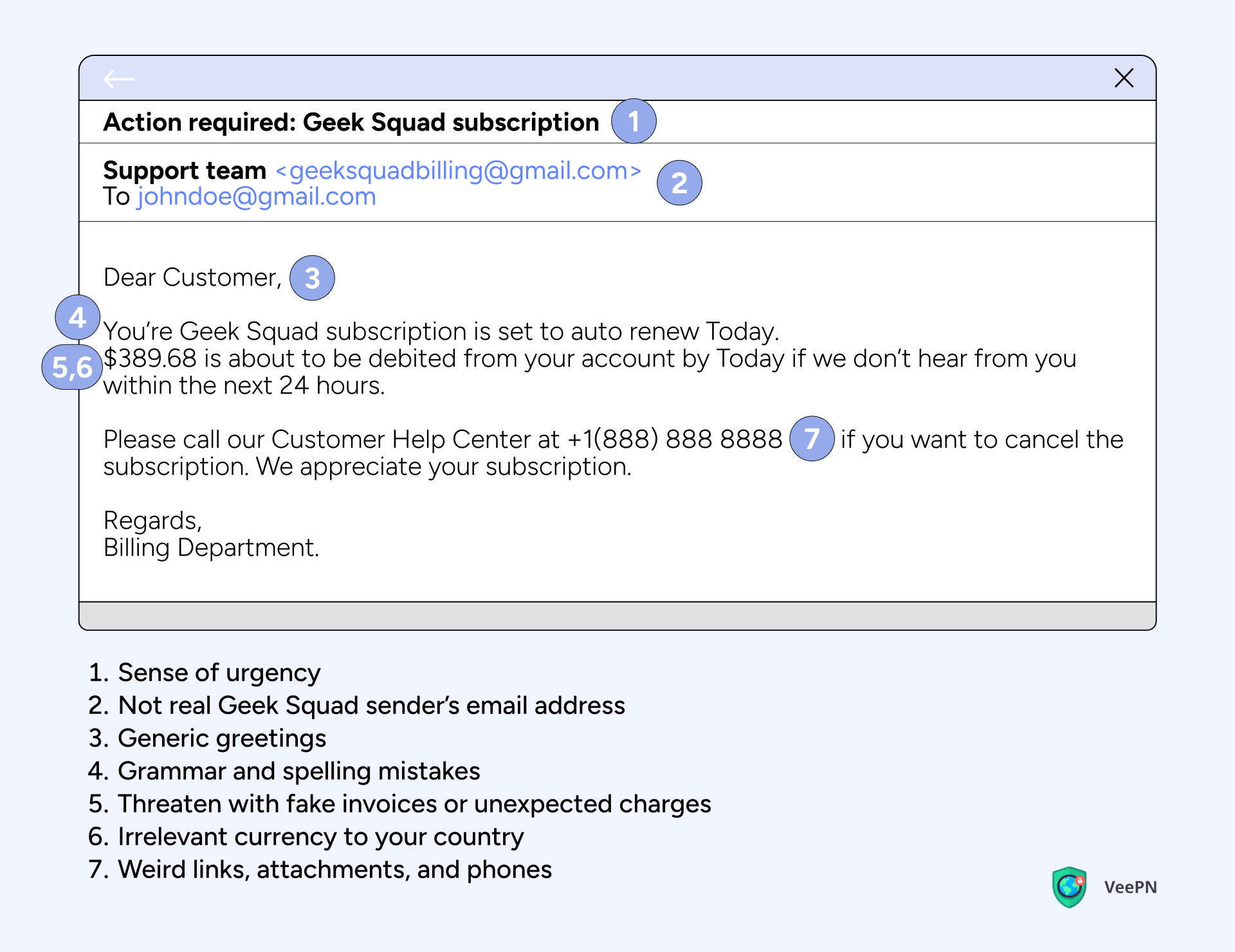Click the Support team sender name

[185, 171]
